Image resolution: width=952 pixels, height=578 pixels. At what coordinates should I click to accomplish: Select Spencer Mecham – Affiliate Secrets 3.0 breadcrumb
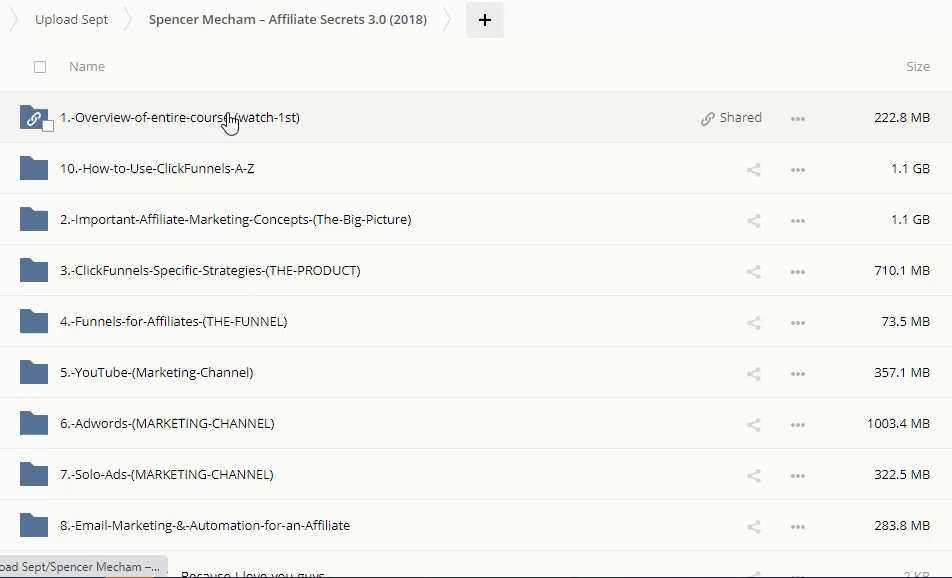[287, 20]
